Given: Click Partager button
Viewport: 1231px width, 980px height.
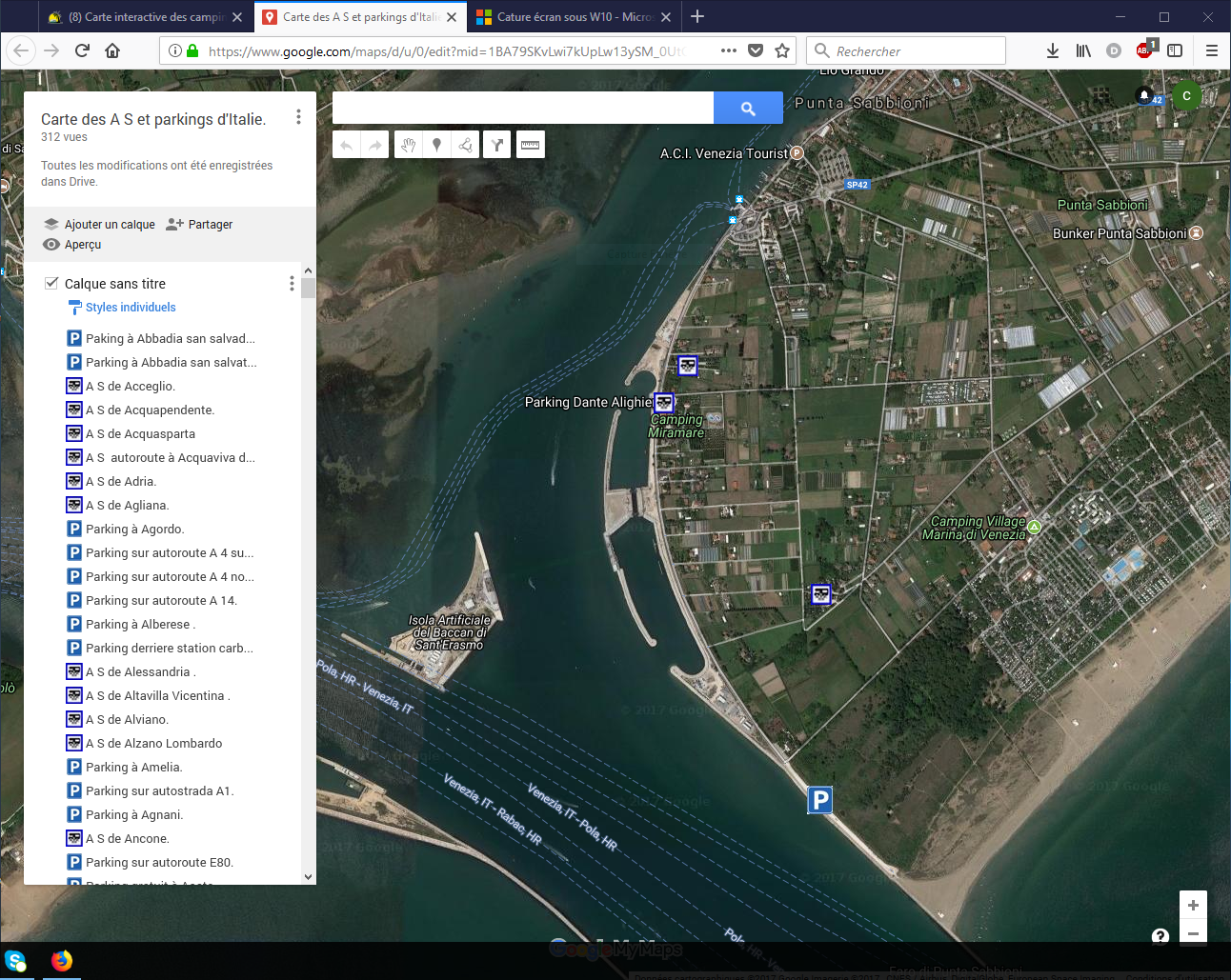Looking at the screenshot, I should [199, 225].
